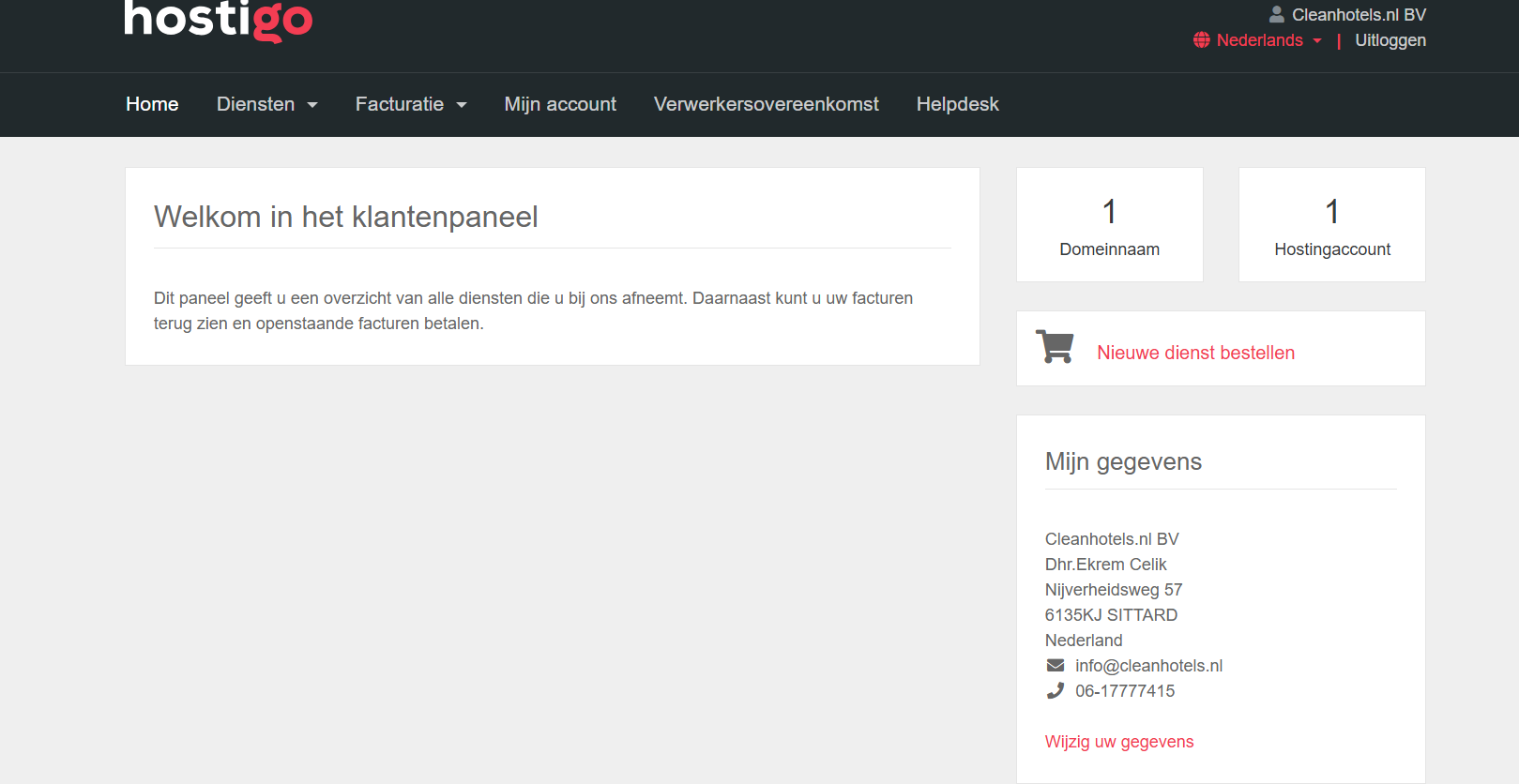Go to the Home menu item
Screen dimensions: 1519x784
pyautogui.click(x=152, y=104)
